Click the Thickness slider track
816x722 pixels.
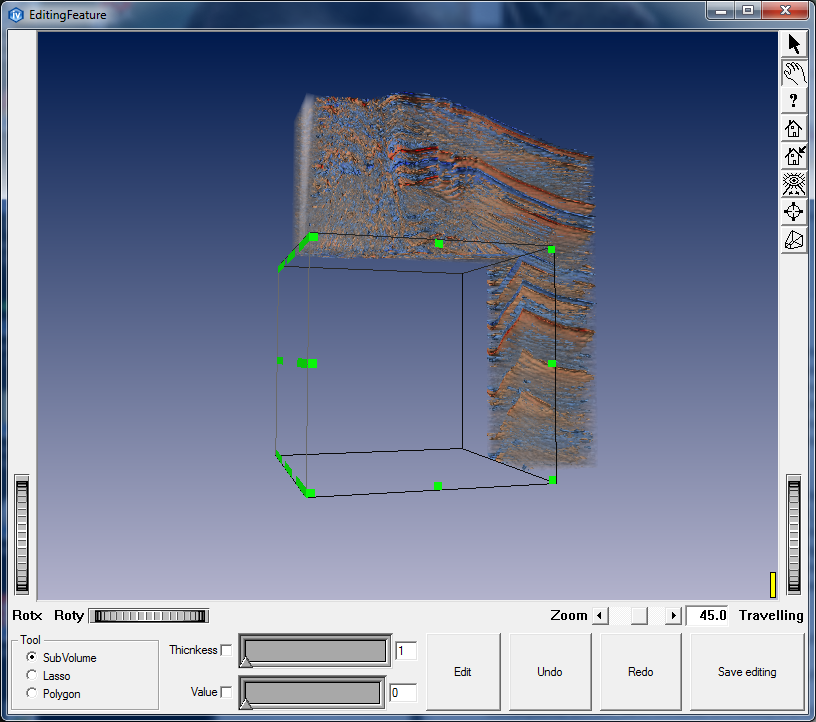(315, 651)
